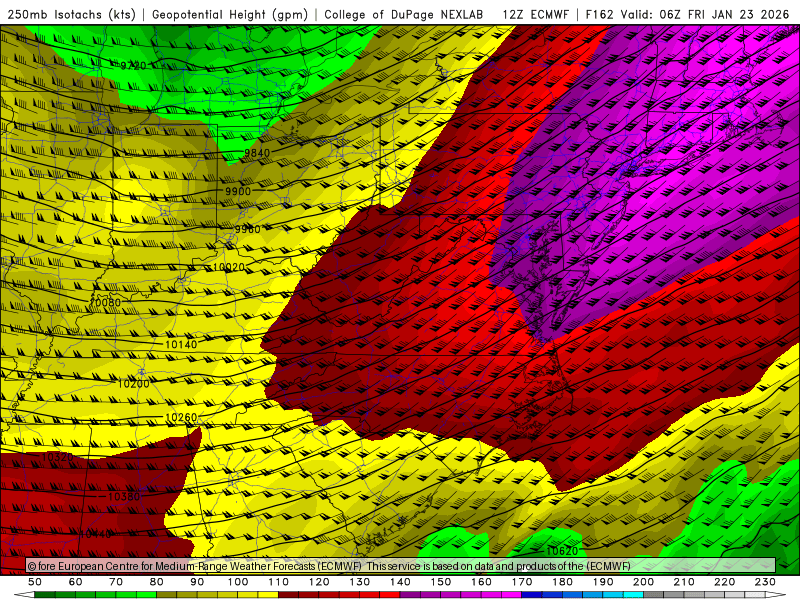This screenshot has width=800, height=600.
Task: Click the 60 value on the color scale
Action: (76, 582)
